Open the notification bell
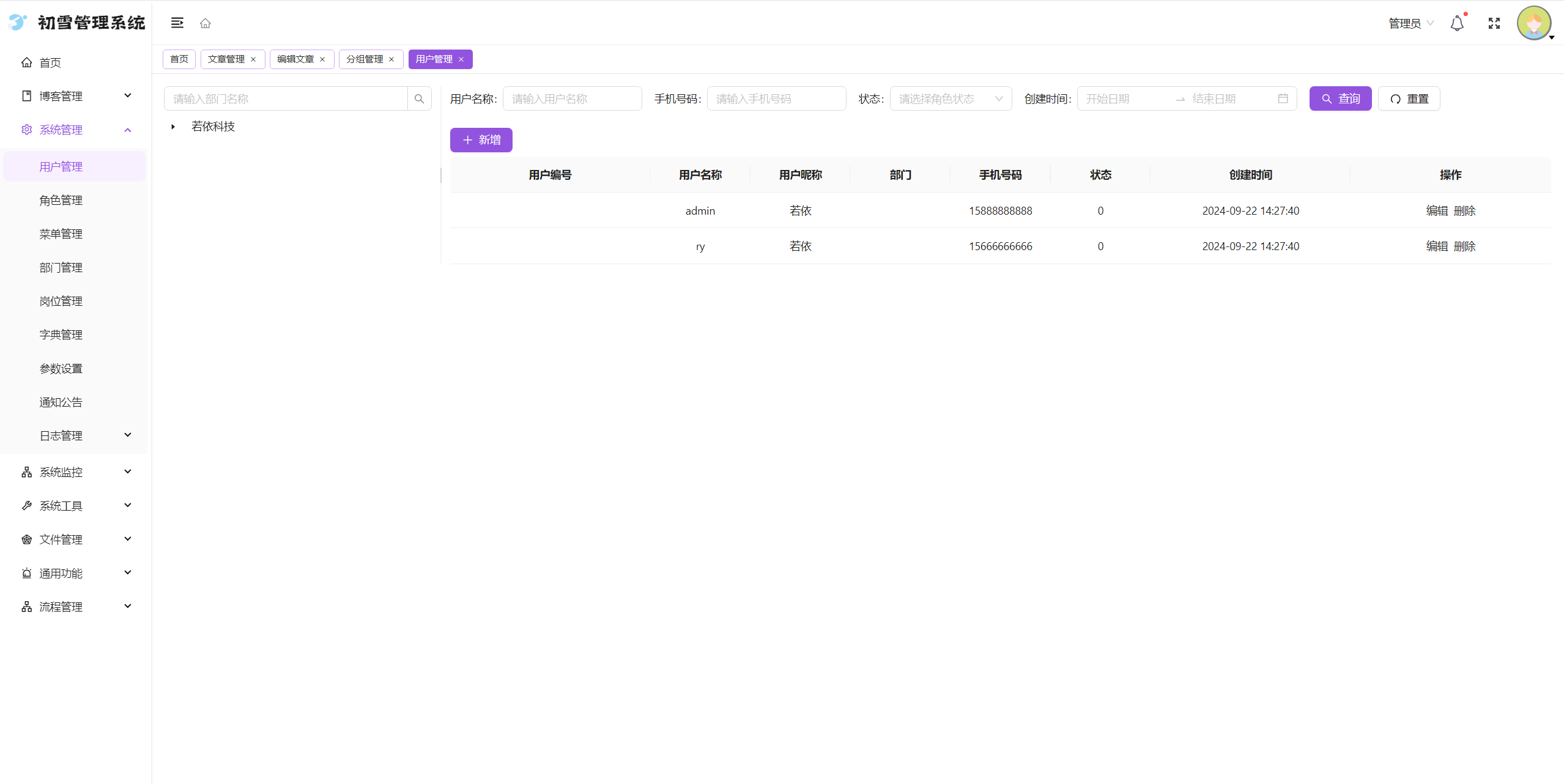Screen dimensions: 1564x784 [1457, 23]
